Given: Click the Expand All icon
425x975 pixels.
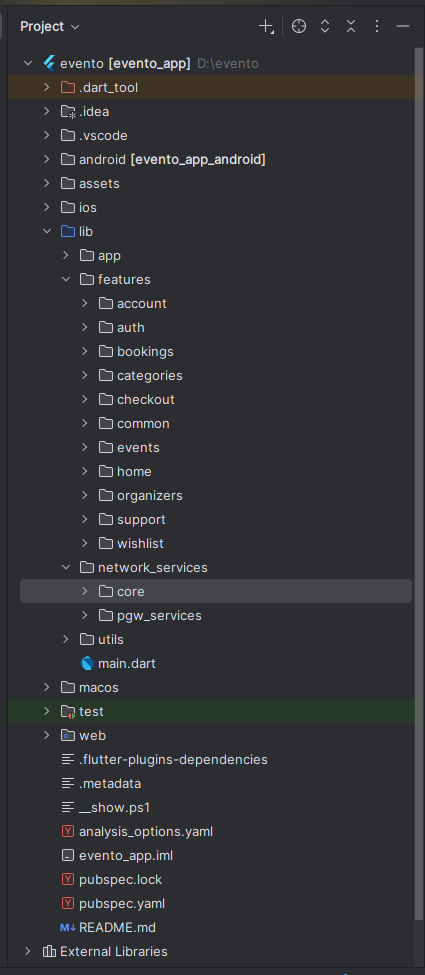Looking at the screenshot, I should 325,26.
